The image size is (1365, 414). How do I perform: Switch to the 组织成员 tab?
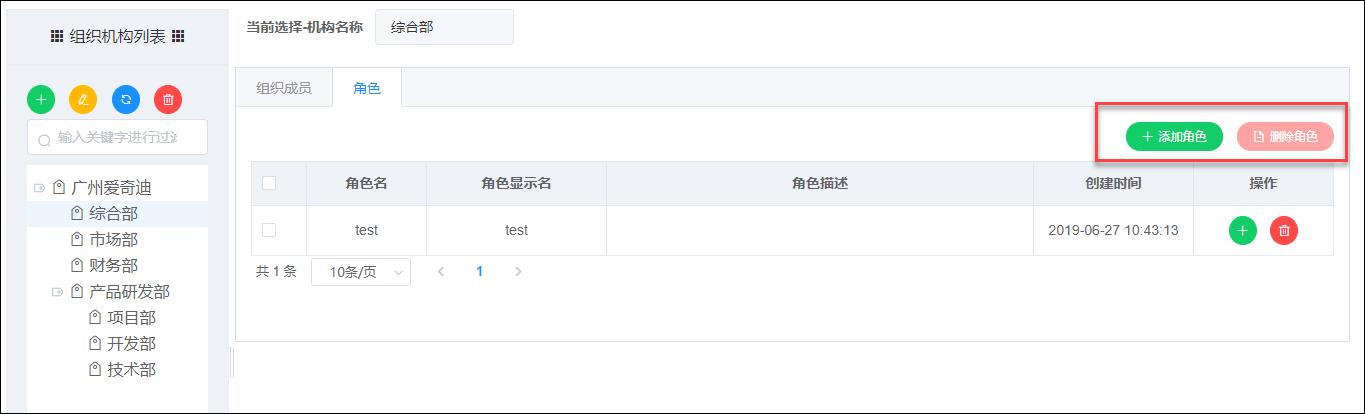click(284, 88)
